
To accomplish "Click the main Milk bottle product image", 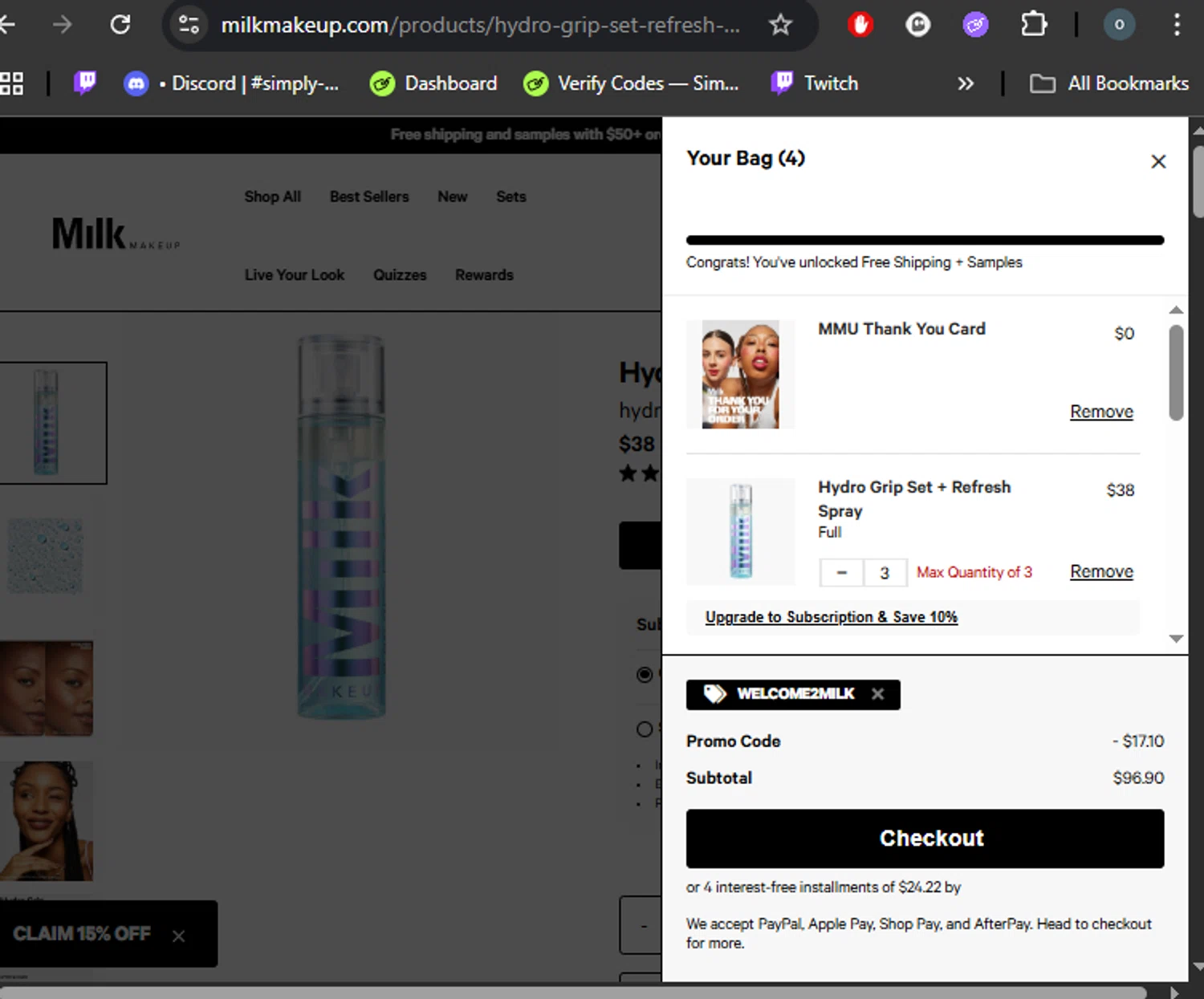I will pyautogui.click(x=341, y=527).
